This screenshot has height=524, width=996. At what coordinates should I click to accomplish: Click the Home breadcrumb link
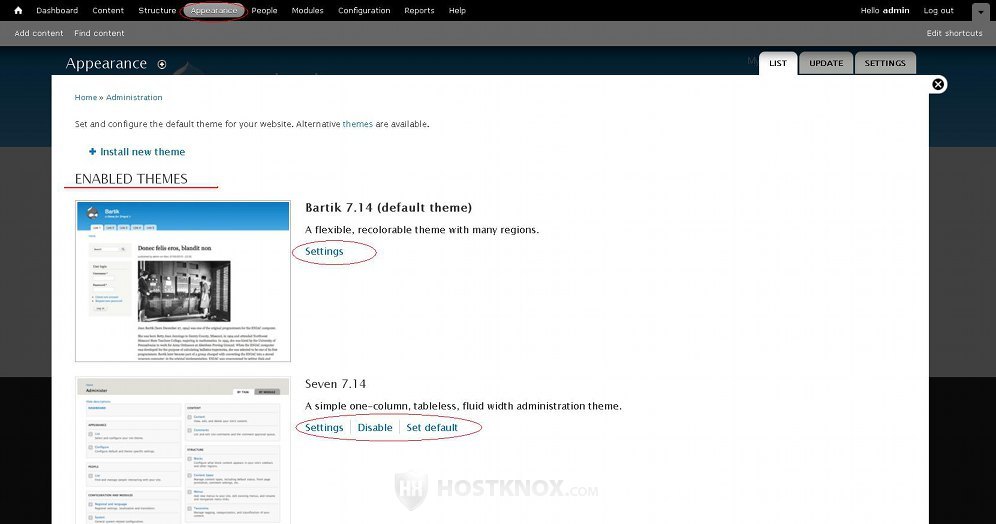[86, 97]
